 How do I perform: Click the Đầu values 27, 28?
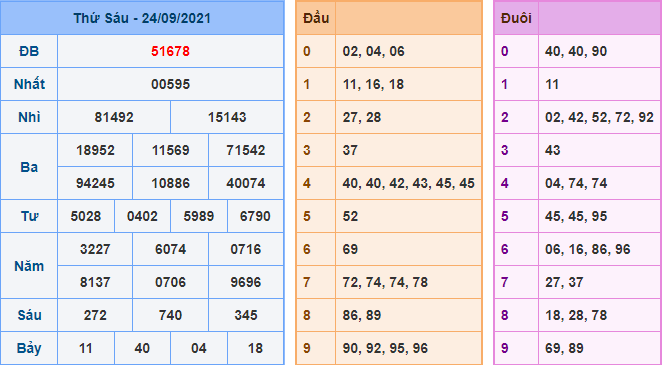(362, 117)
